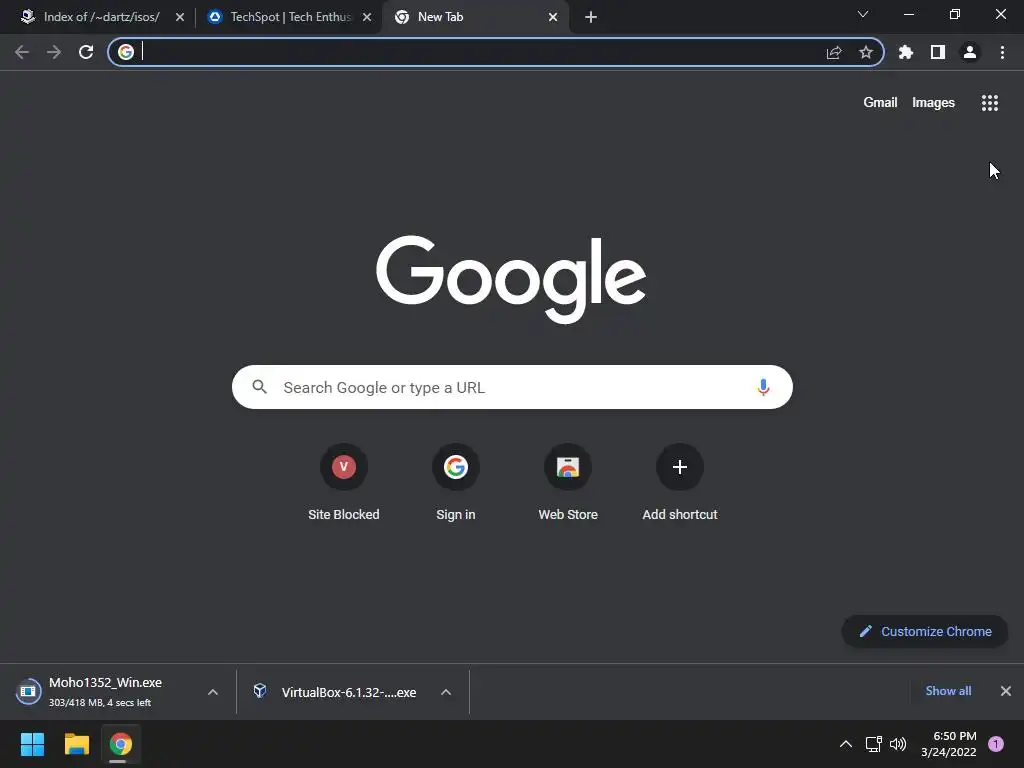Open Windows Start menu
This screenshot has height=768, width=1024.
tap(32, 744)
